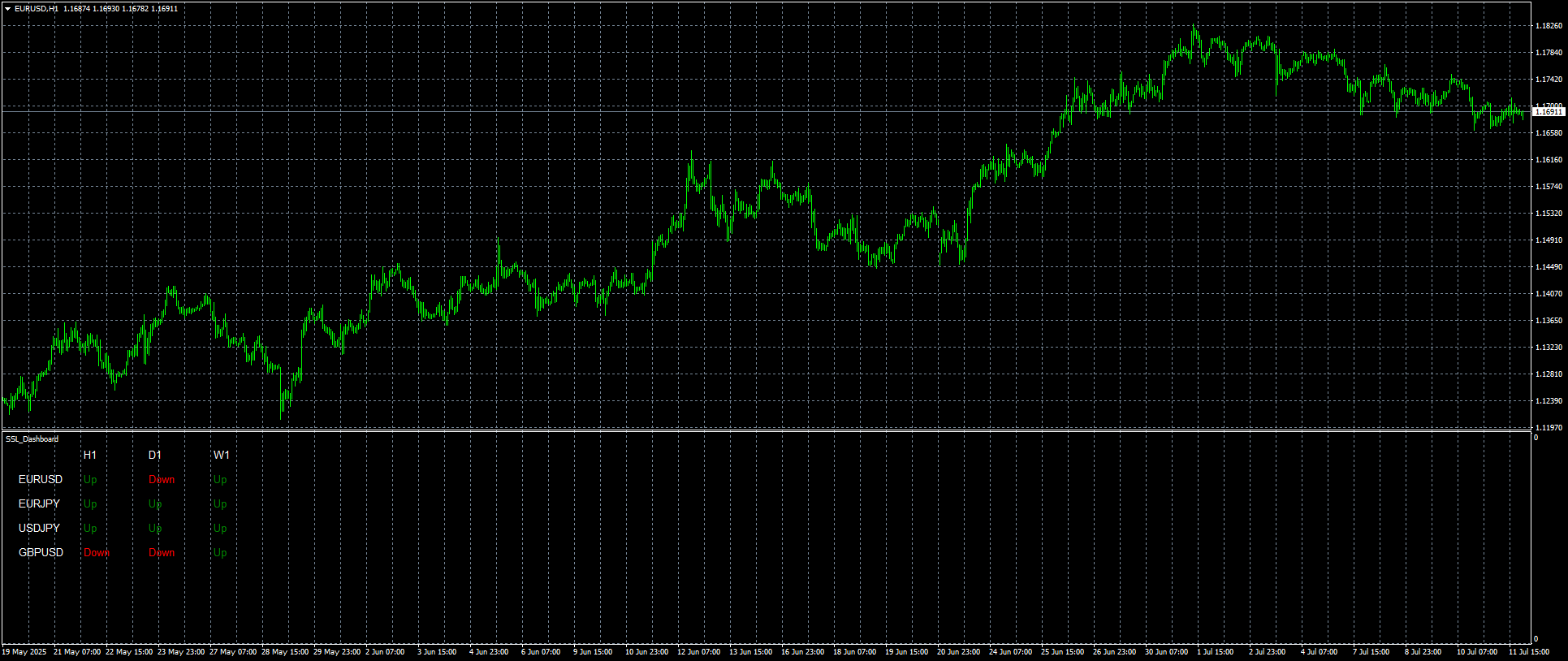Select the H1 column header in dashboard
The width and height of the screenshot is (1568, 661).
click(x=90, y=455)
